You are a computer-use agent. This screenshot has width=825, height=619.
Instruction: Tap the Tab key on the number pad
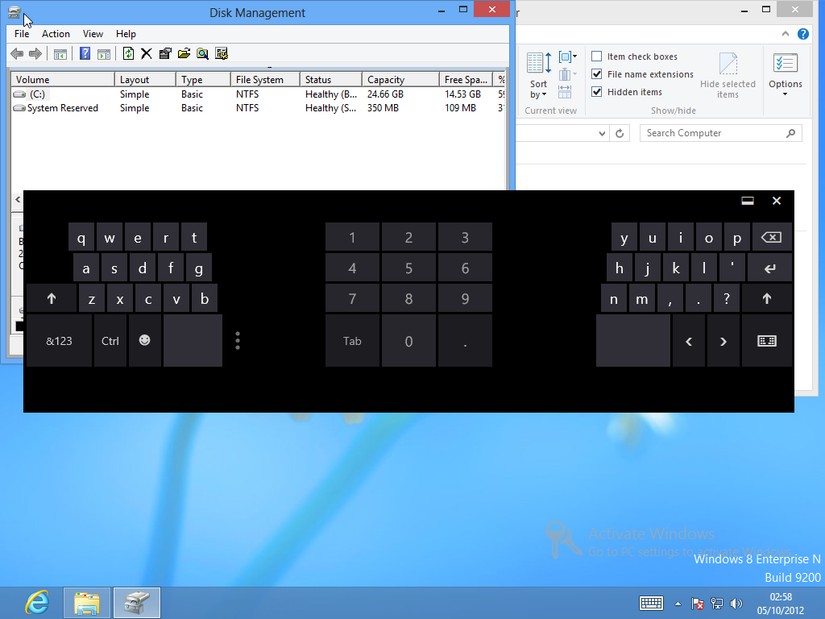(352, 341)
